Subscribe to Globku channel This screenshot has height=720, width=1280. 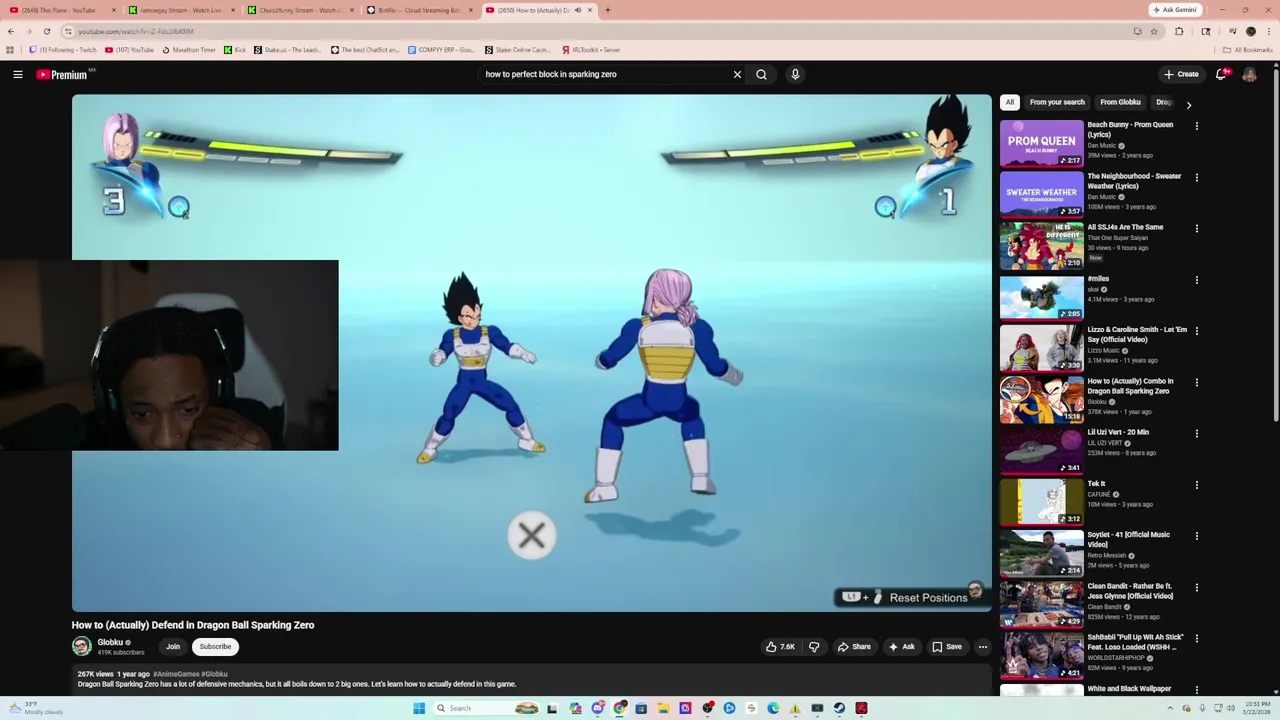click(x=215, y=647)
